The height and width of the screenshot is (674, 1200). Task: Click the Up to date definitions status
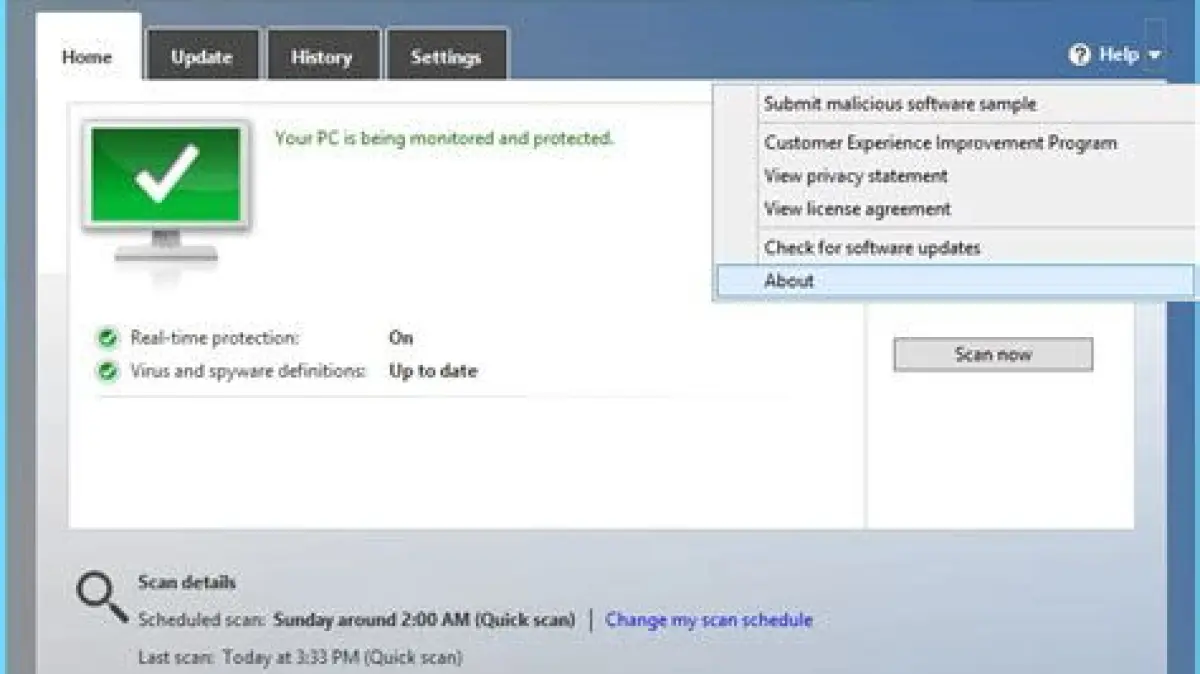click(432, 371)
